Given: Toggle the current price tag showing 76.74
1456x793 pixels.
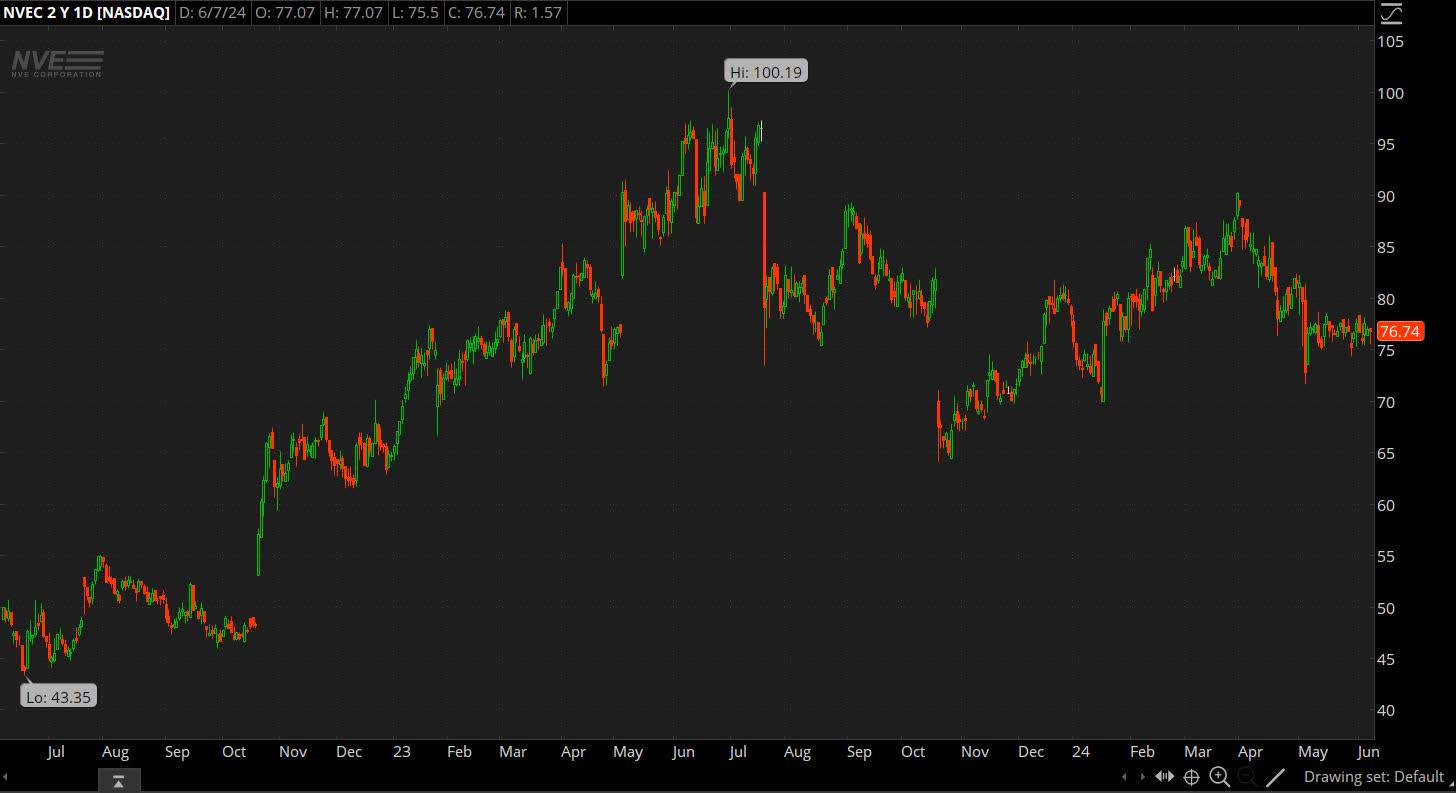Looking at the screenshot, I should (x=1400, y=331).
